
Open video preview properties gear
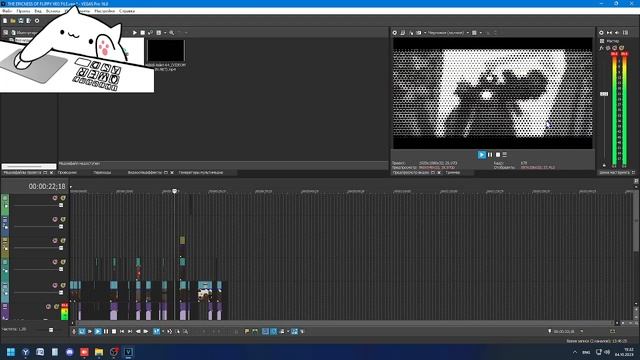[395, 33]
